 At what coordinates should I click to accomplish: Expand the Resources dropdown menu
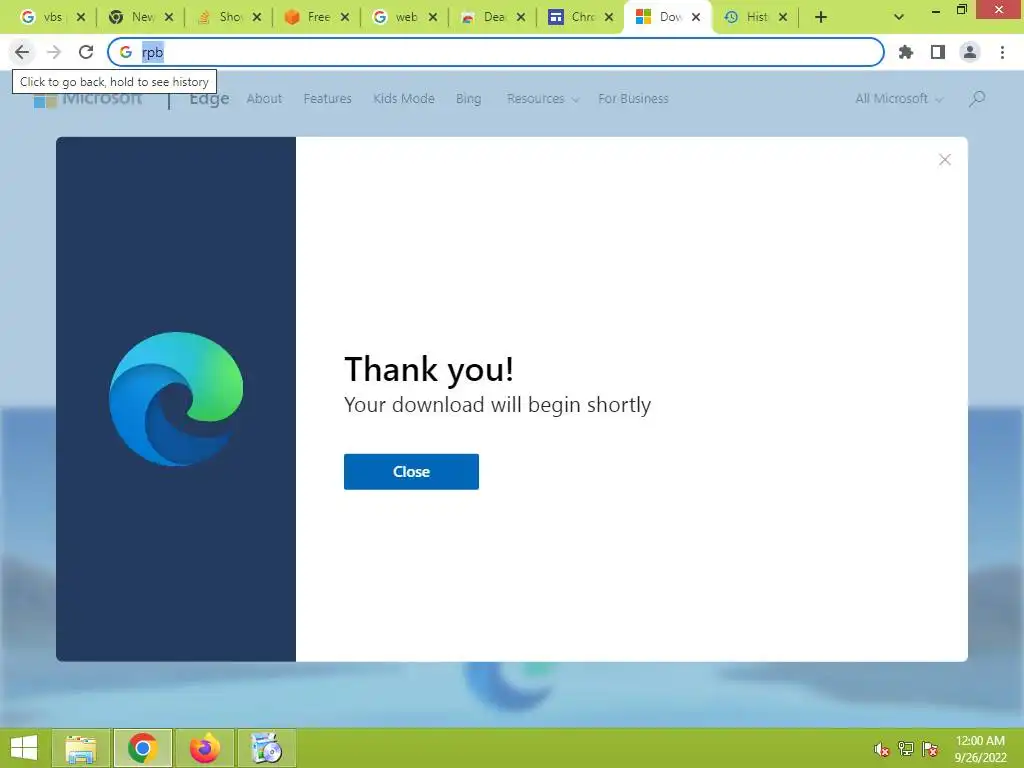point(543,99)
